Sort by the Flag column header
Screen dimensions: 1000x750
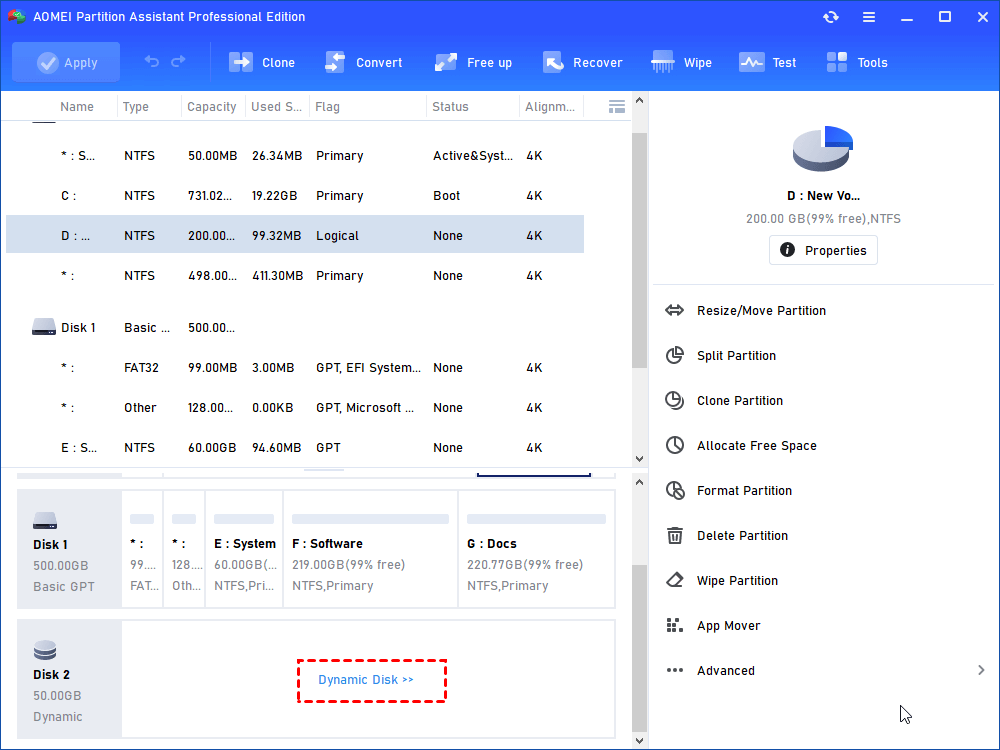(x=327, y=107)
